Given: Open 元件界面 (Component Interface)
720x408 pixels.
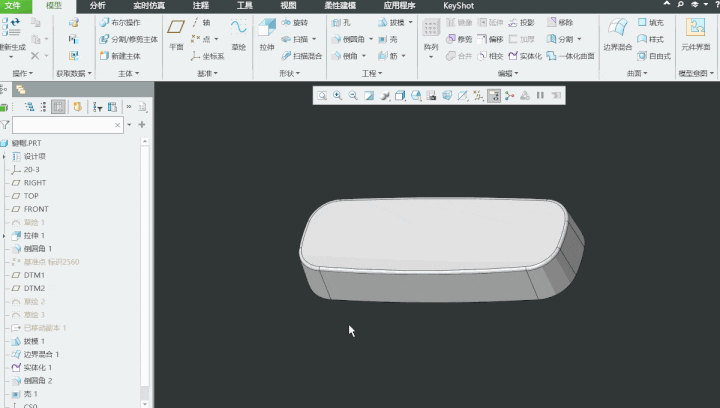Looking at the screenshot, I should pyautogui.click(x=696, y=34).
